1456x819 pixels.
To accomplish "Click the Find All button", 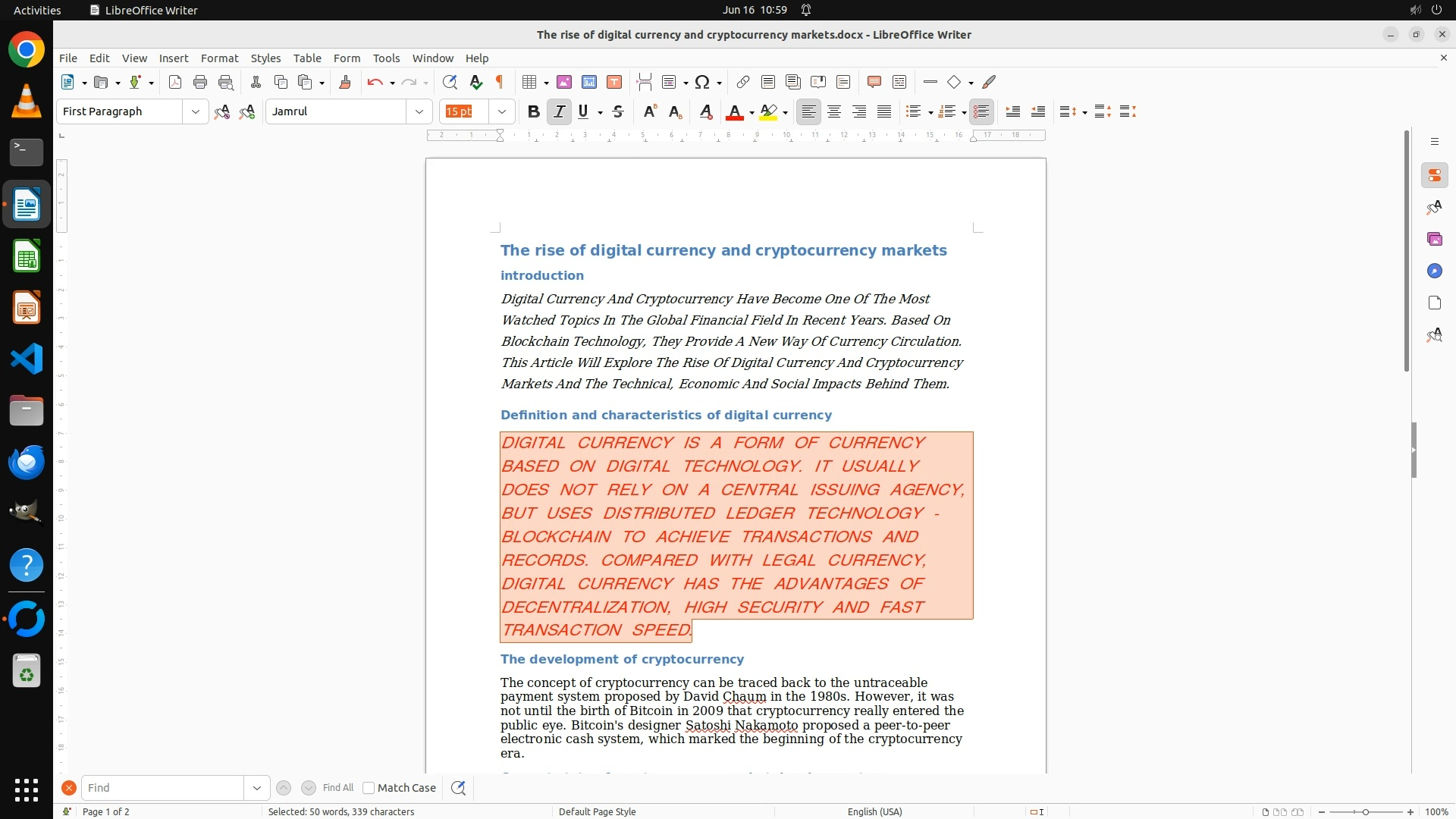I will [x=337, y=788].
